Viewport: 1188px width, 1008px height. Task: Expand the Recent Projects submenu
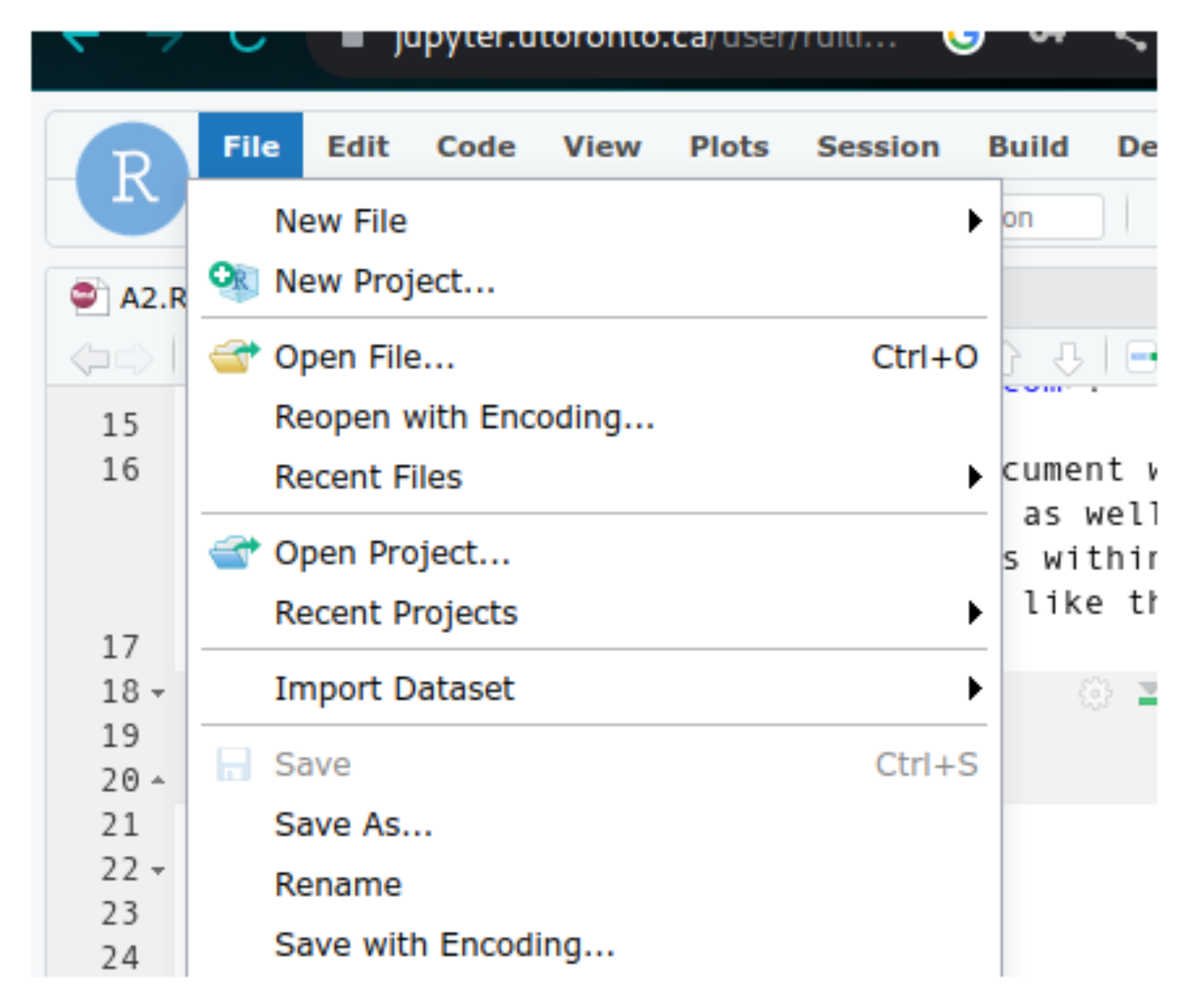[974, 612]
